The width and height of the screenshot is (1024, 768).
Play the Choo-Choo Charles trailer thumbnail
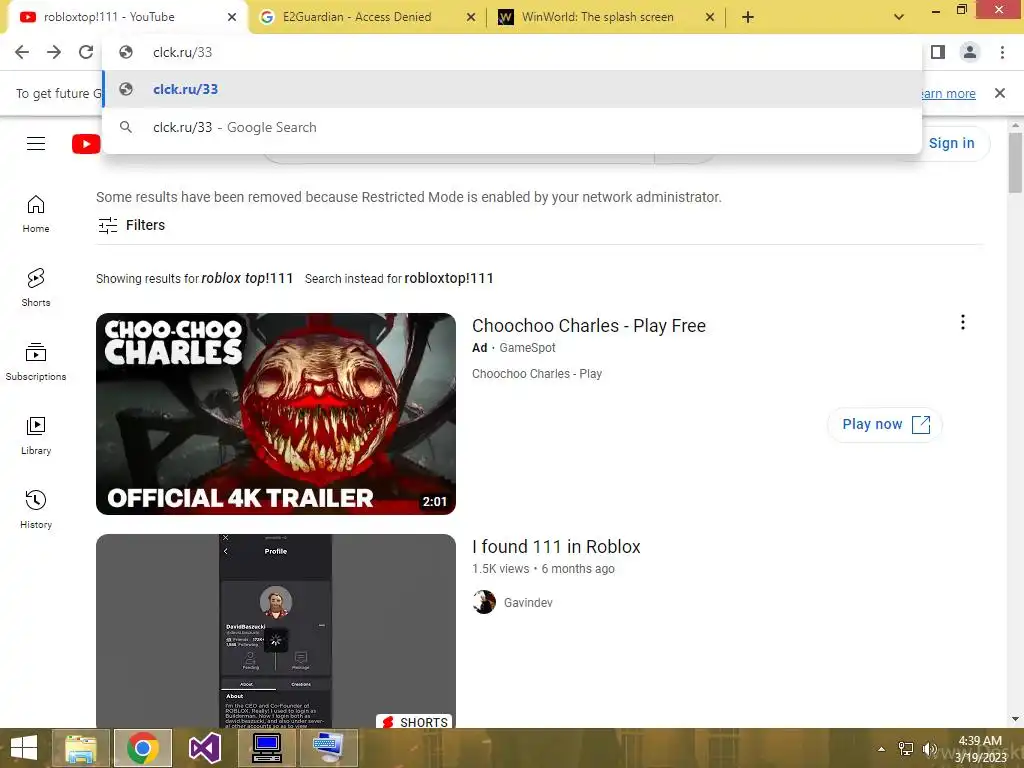click(276, 414)
